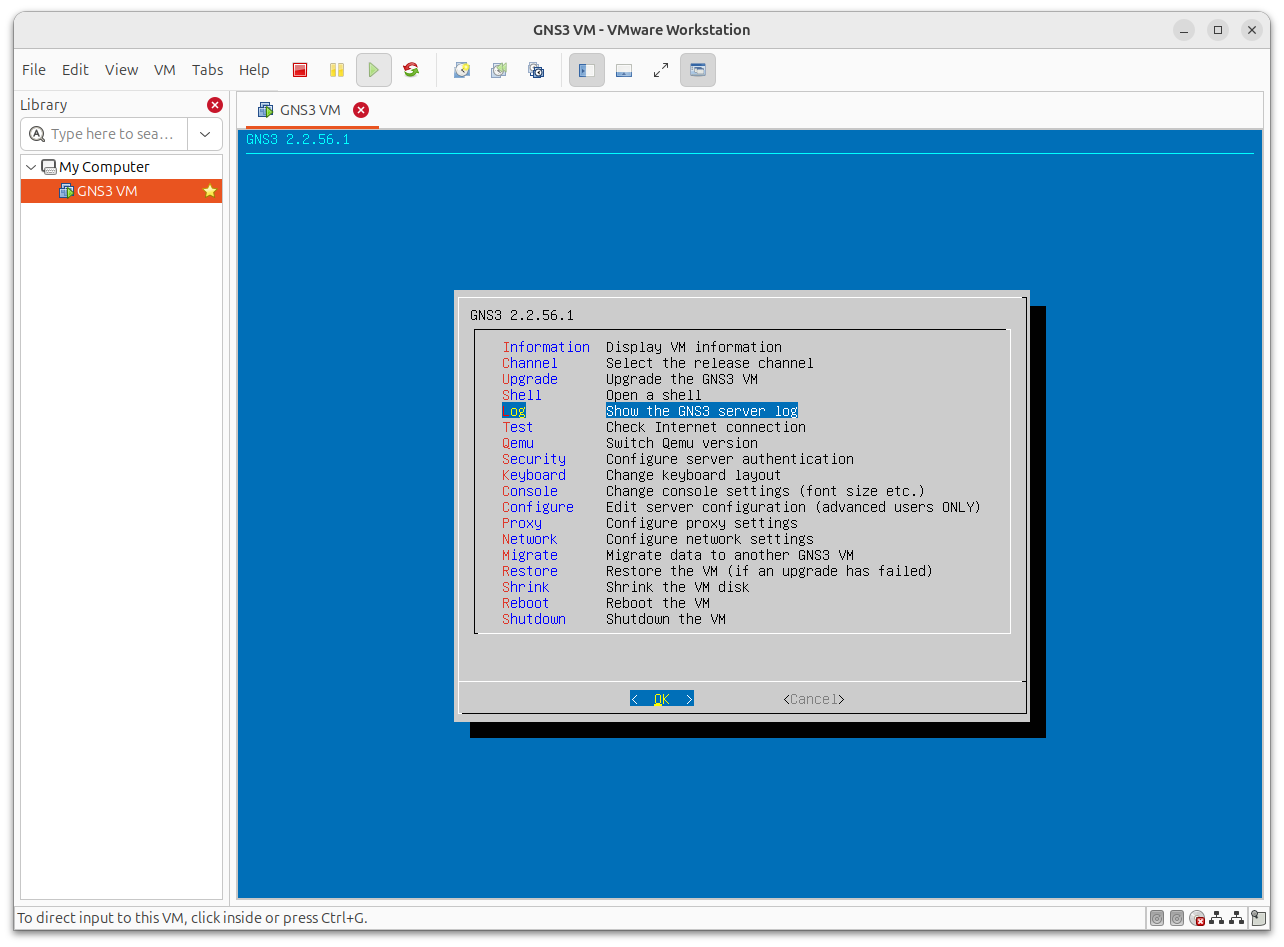Select GNS3 VM in the library tree
The height and width of the screenshot is (947, 1284).
point(121,191)
